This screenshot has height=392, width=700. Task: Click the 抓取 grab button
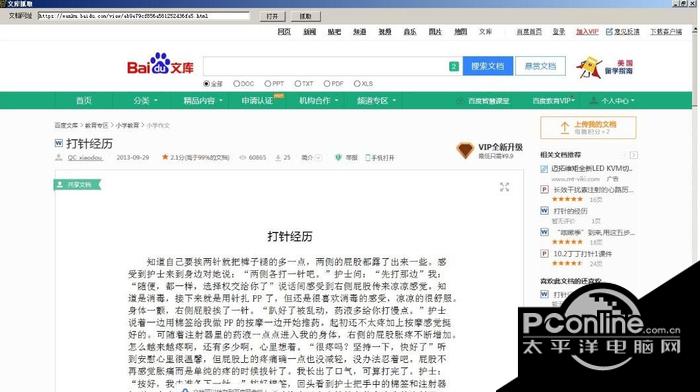pyautogui.click(x=305, y=16)
